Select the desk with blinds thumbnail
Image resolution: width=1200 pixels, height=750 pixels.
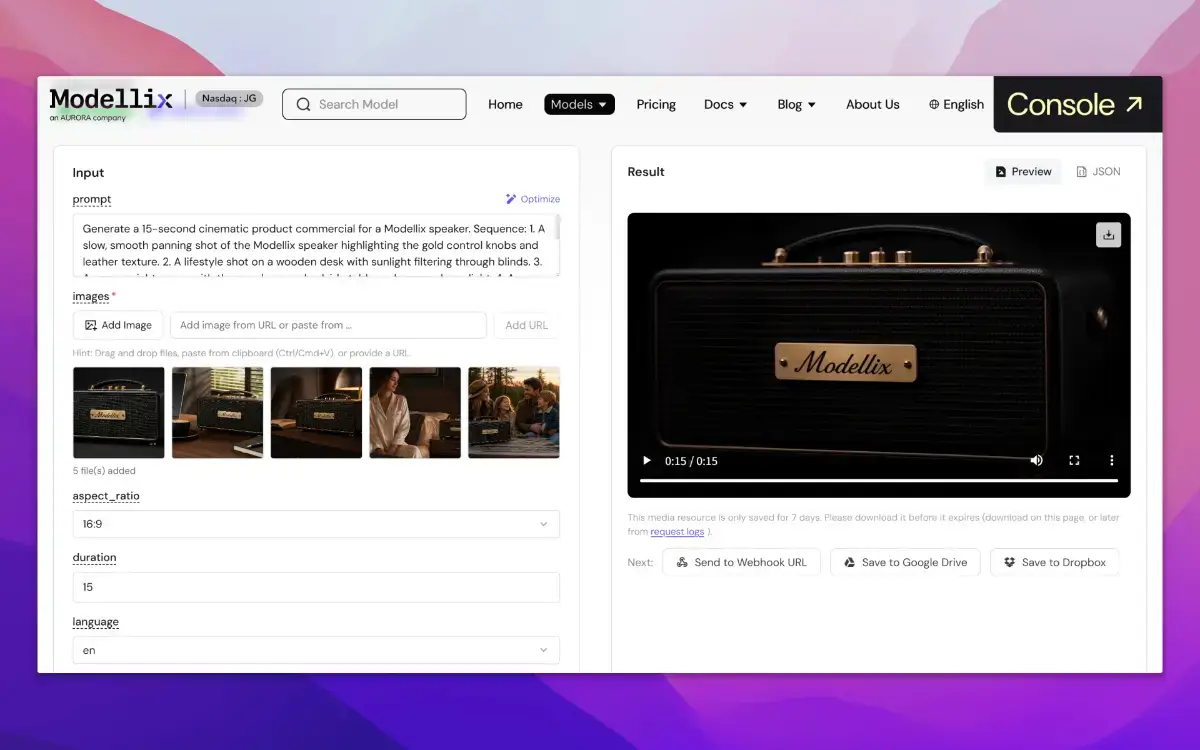[218, 412]
